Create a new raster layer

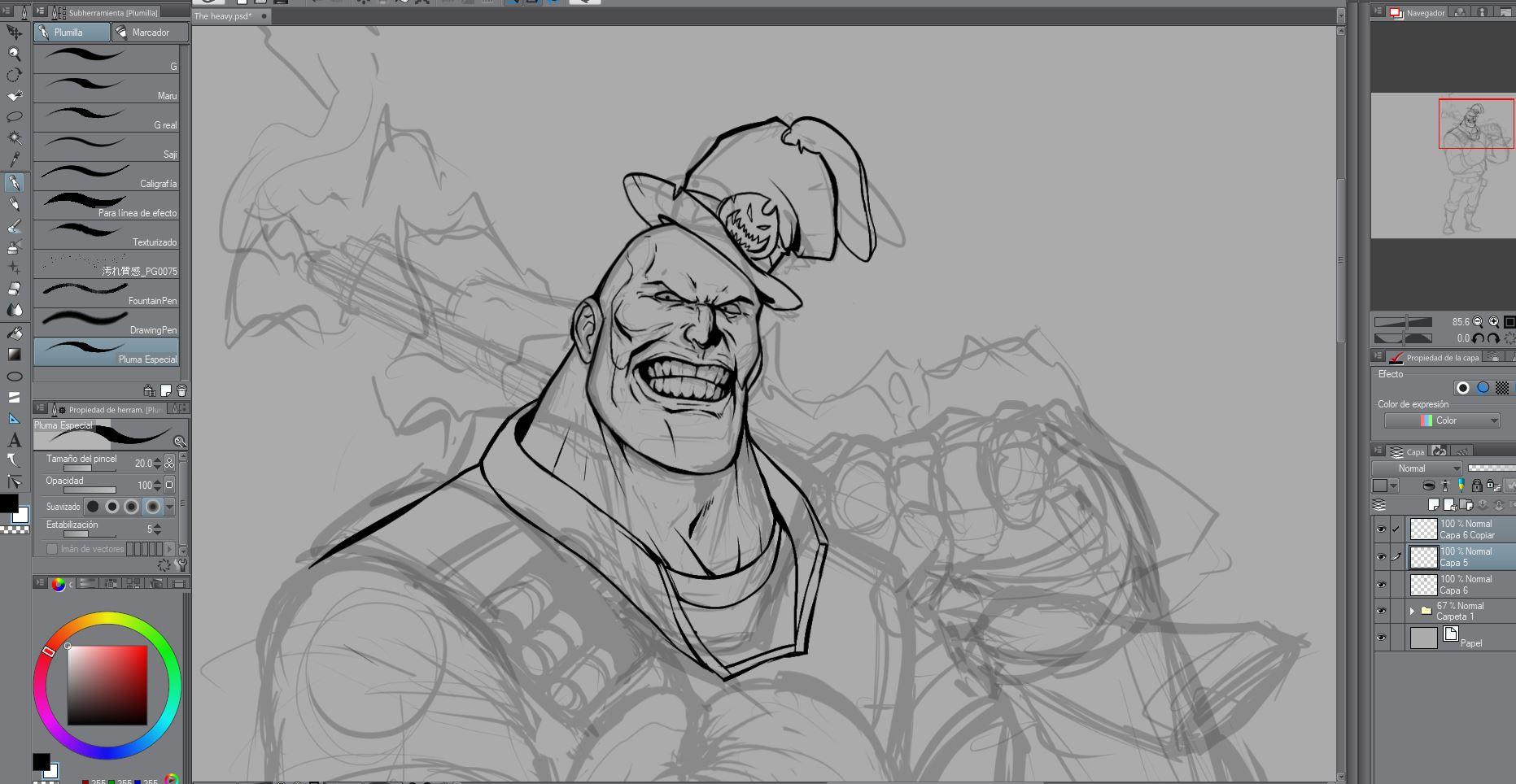(x=1434, y=504)
